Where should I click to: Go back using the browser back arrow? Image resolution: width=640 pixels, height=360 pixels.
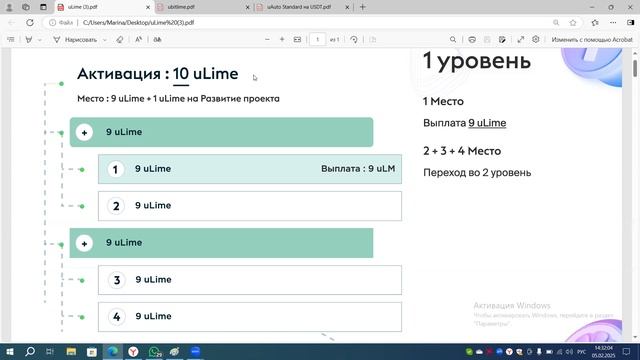tap(11, 22)
